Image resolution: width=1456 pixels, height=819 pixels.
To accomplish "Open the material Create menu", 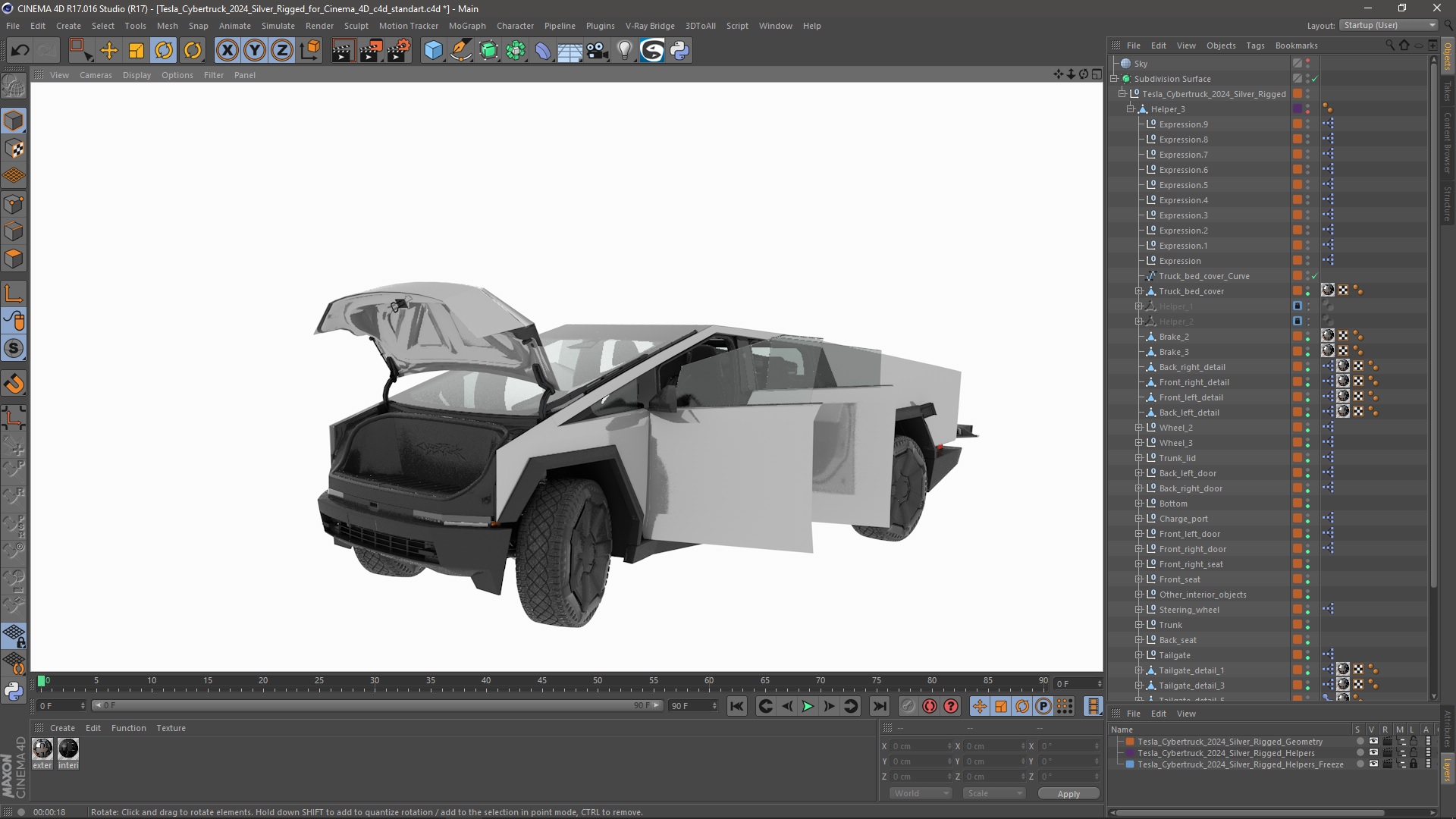I will click(x=62, y=728).
